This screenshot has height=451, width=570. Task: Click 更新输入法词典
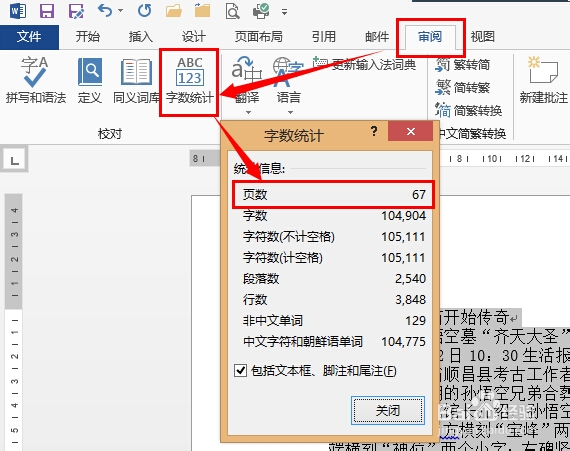[365, 64]
